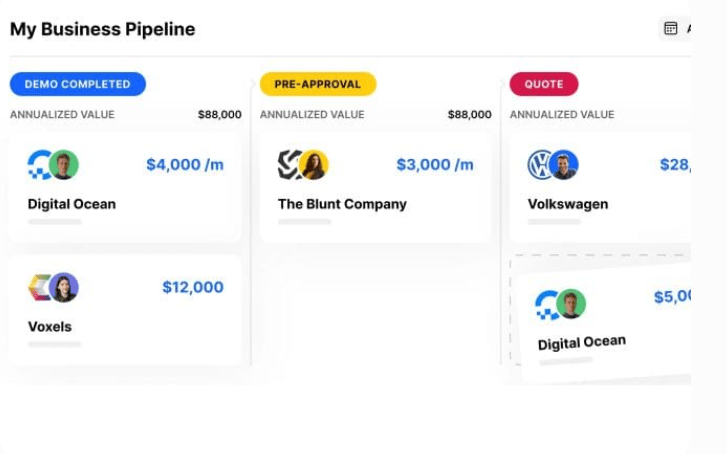
Task: Click The Blunt Company logo
Action: 289,165
